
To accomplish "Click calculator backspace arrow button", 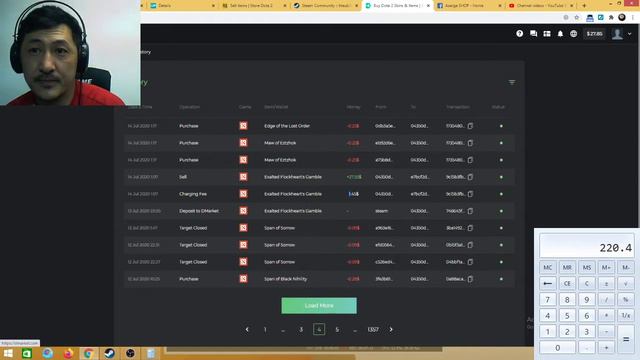I will 548,283.
